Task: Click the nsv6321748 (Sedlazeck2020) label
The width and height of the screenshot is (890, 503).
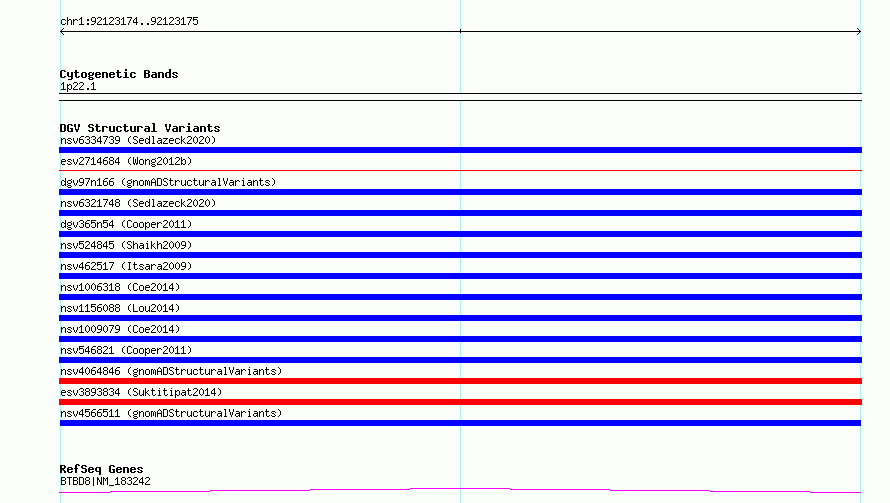Action: 138,203
